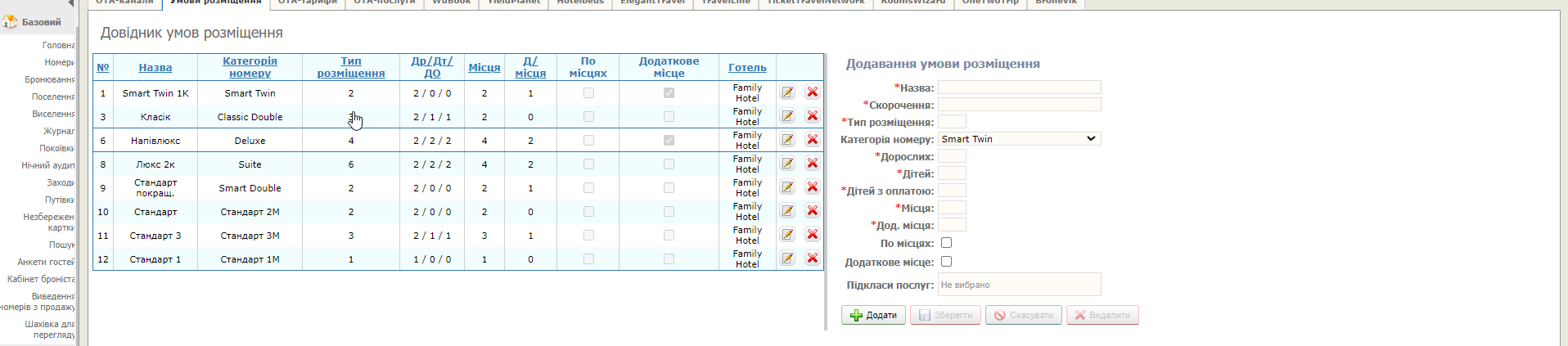Image resolution: width=1568 pixels, height=346 pixels.
Task: Enable the По місцях checkbox in form
Action: [x=946, y=243]
